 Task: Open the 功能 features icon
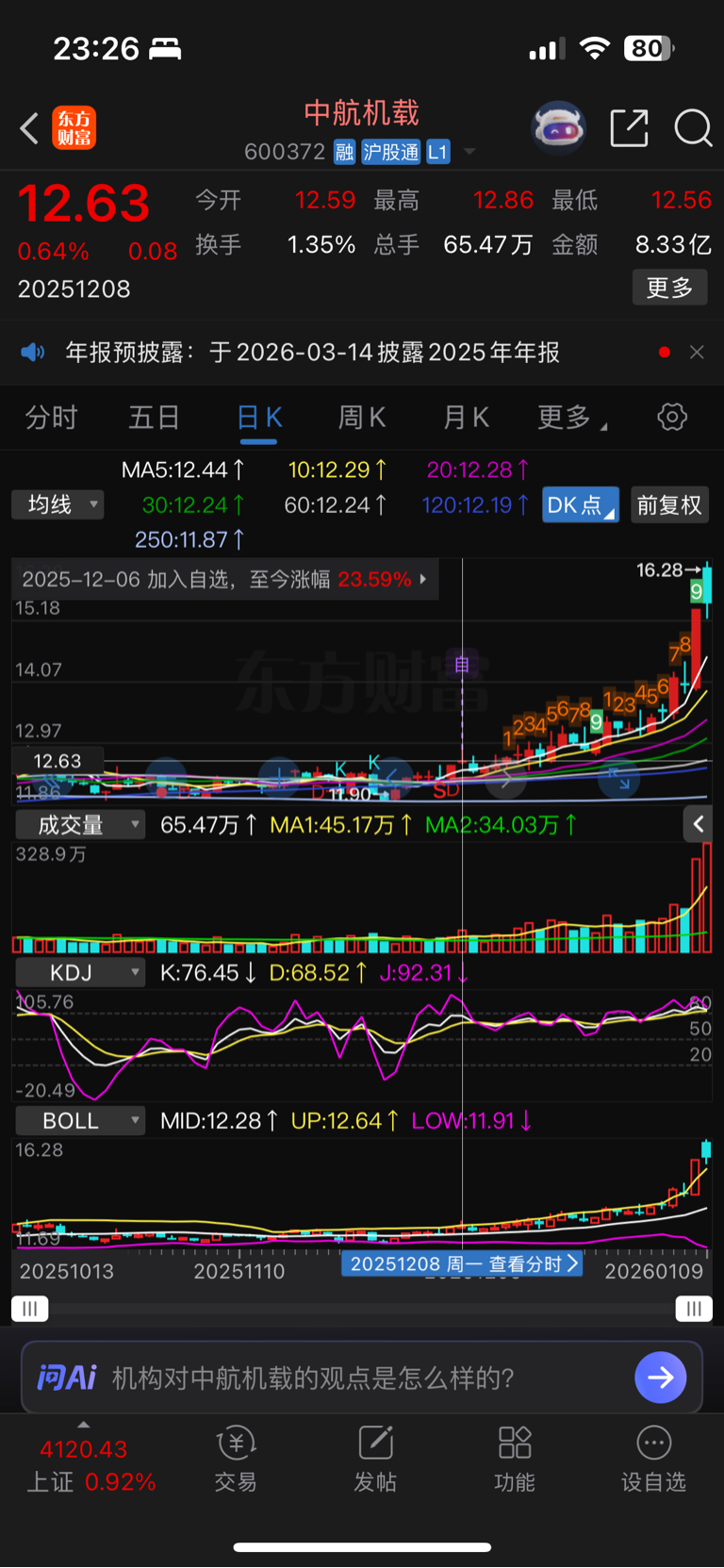point(515,1459)
